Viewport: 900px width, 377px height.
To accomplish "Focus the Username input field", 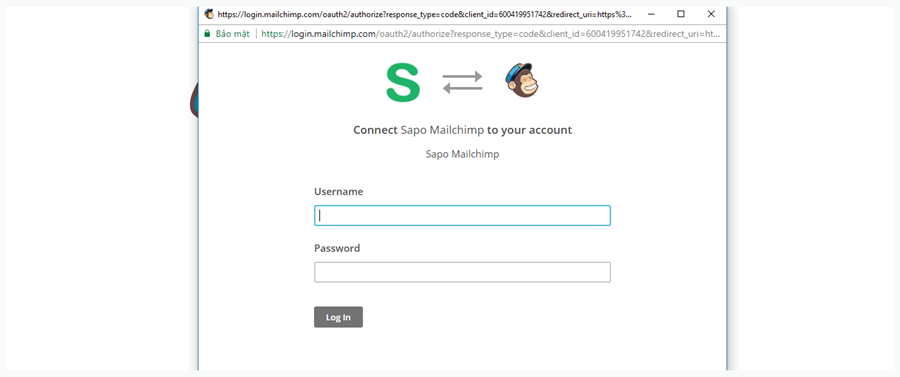I will (462, 216).
